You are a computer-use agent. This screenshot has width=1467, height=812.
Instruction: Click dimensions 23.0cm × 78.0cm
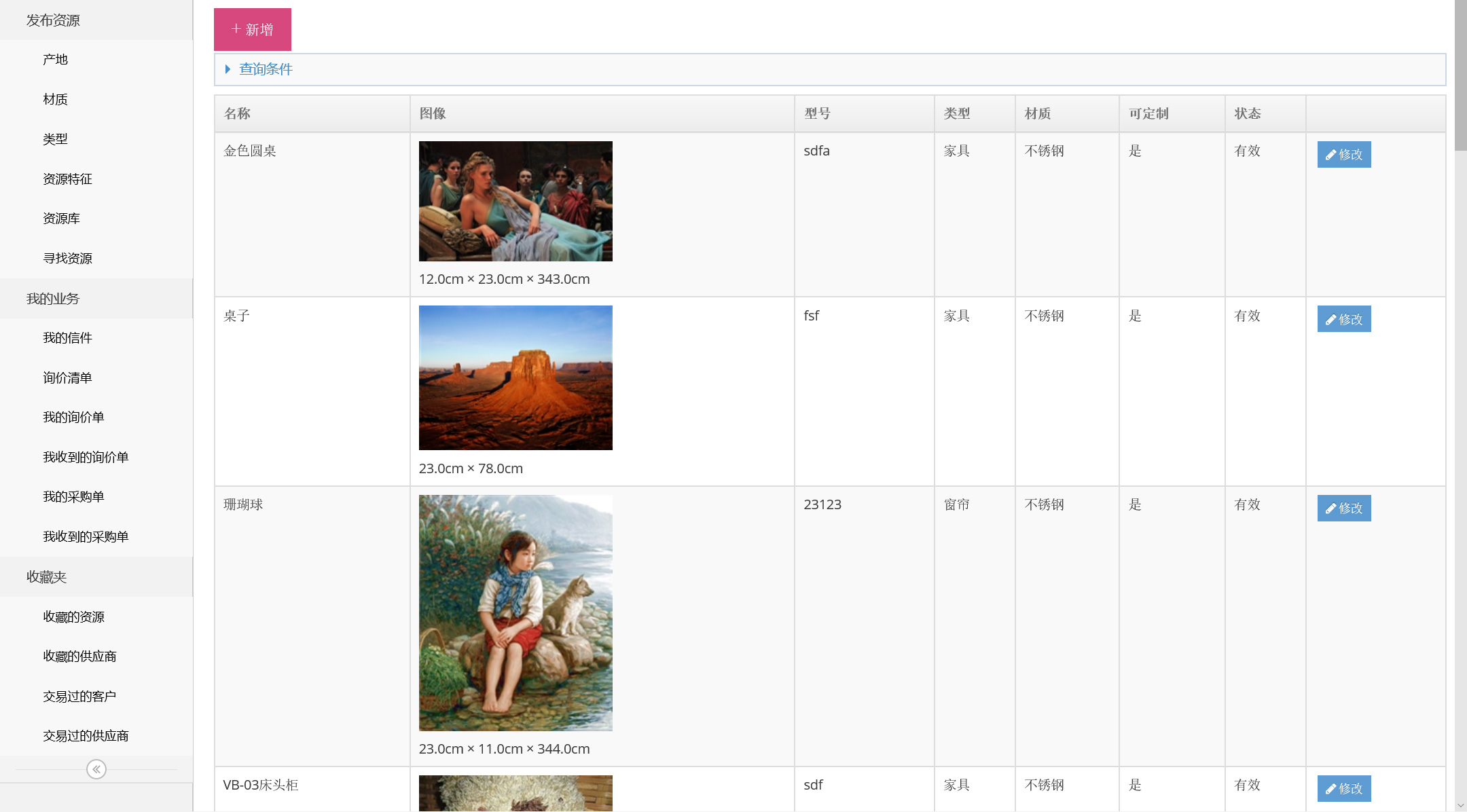[x=471, y=468]
